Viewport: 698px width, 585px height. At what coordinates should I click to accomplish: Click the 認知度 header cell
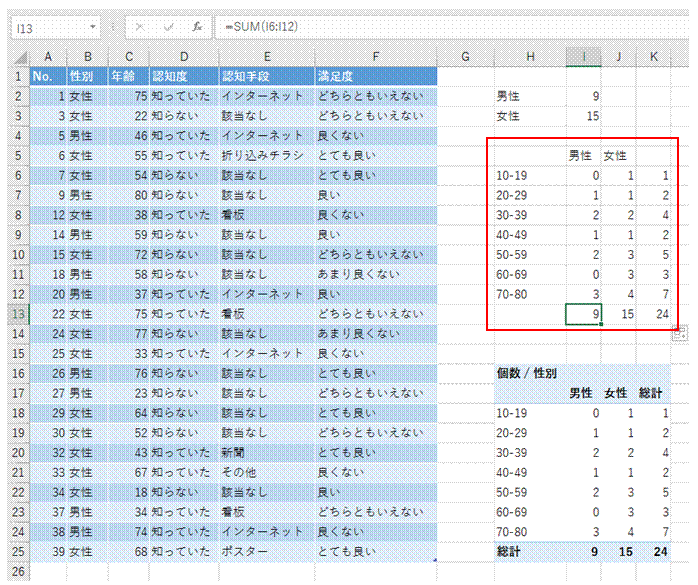[184, 77]
